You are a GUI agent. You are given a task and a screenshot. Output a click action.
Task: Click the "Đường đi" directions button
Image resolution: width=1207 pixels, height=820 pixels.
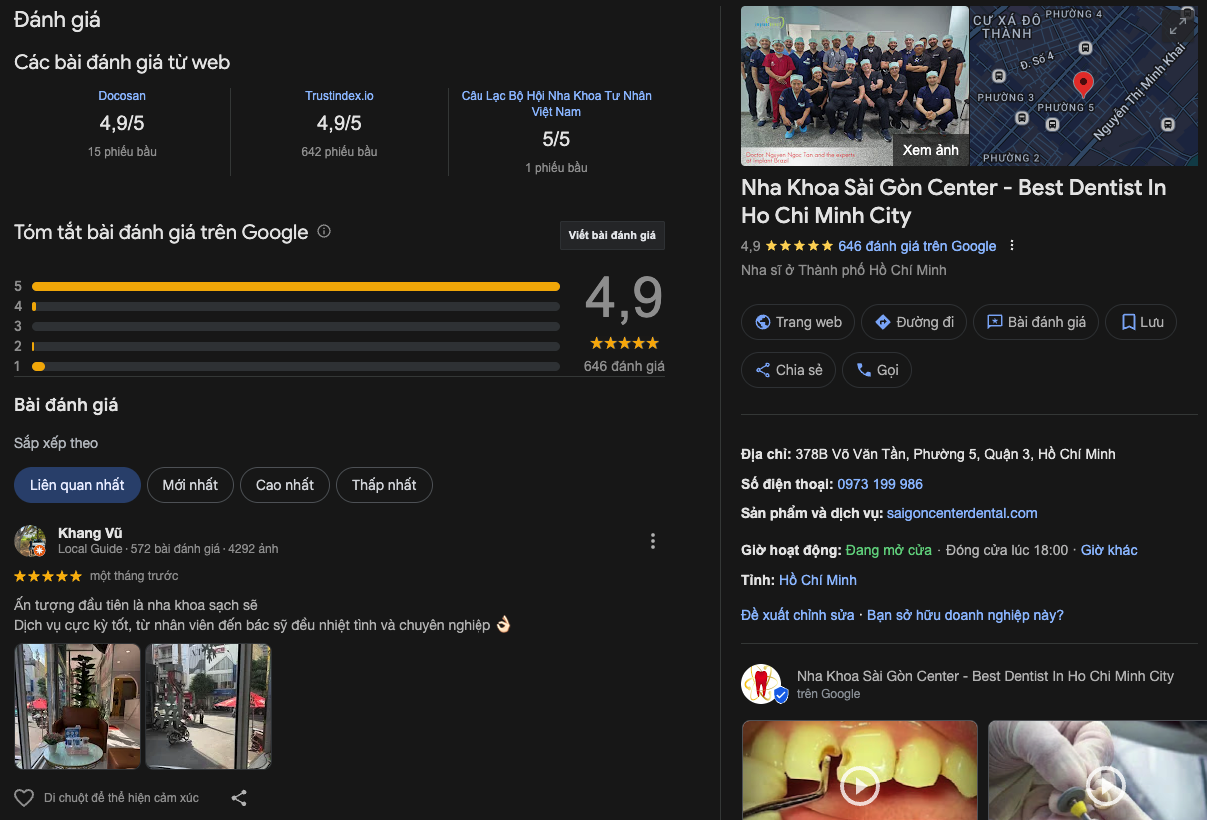coord(914,322)
